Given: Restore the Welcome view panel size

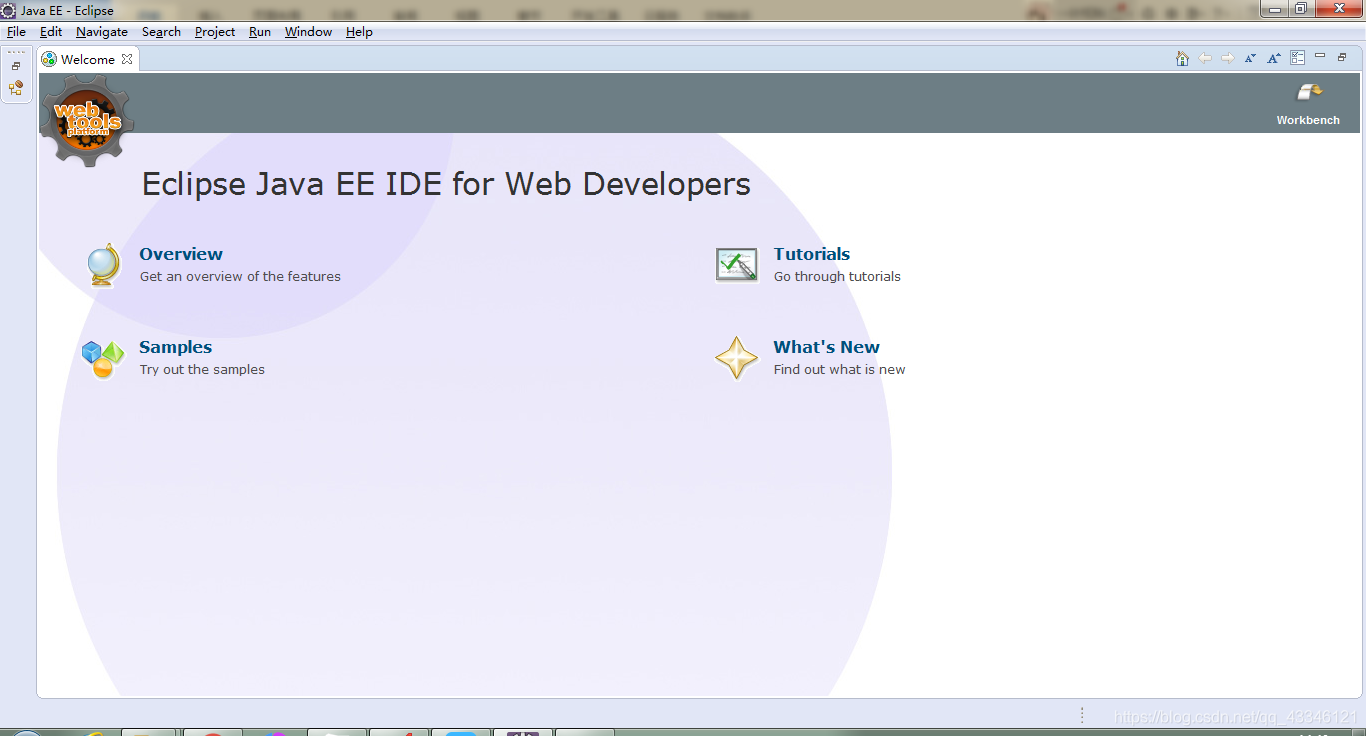Looking at the screenshot, I should pyautogui.click(x=1343, y=57).
